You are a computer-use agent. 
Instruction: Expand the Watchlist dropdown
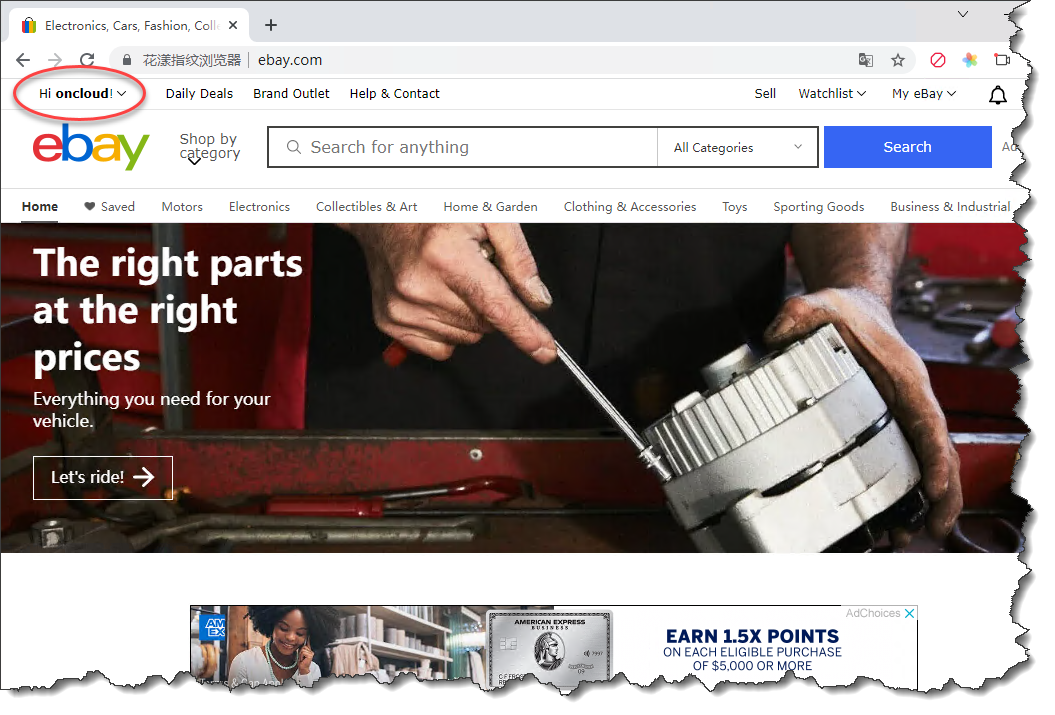(832, 93)
